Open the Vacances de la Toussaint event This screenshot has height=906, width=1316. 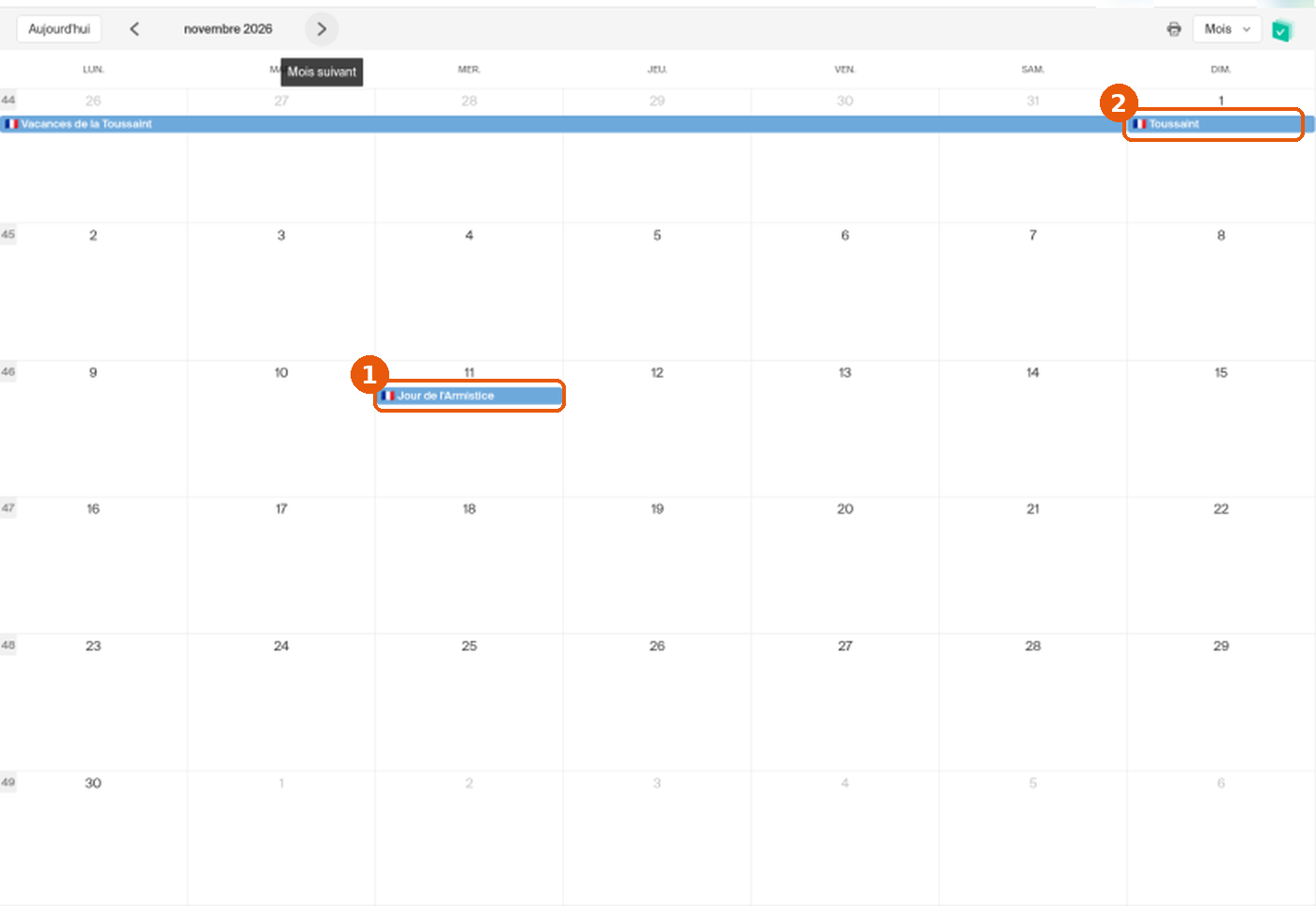coord(563,124)
